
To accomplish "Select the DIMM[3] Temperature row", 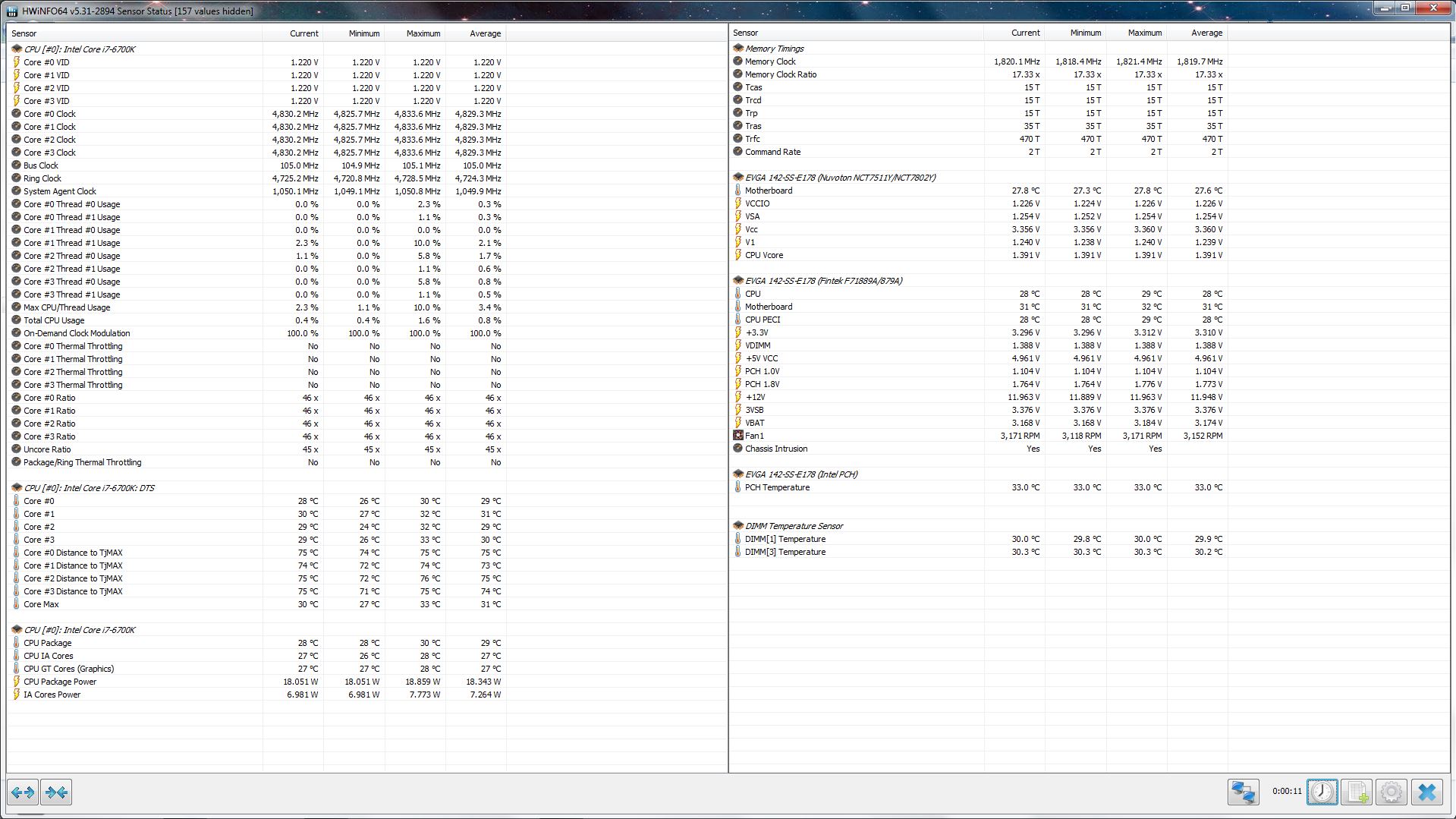I will (x=979, y=552).
